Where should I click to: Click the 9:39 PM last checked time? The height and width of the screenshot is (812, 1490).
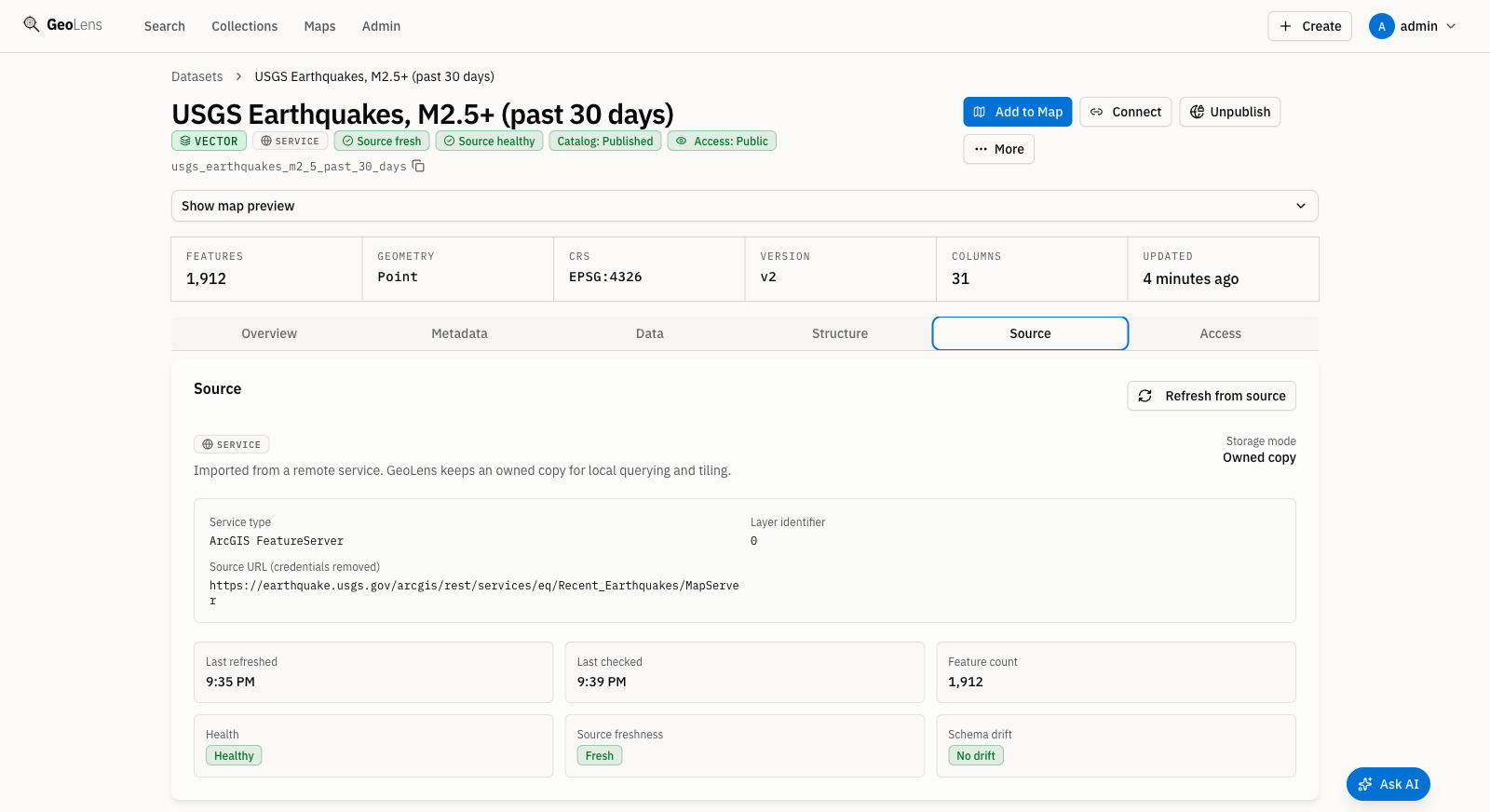click(602, 682)
